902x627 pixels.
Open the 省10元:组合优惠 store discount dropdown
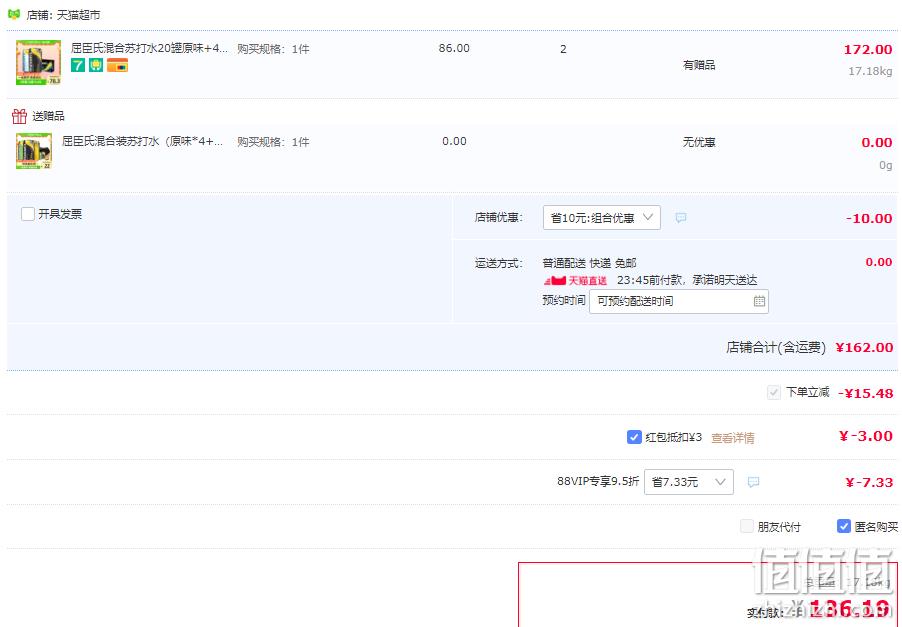[x=601, y=217]
